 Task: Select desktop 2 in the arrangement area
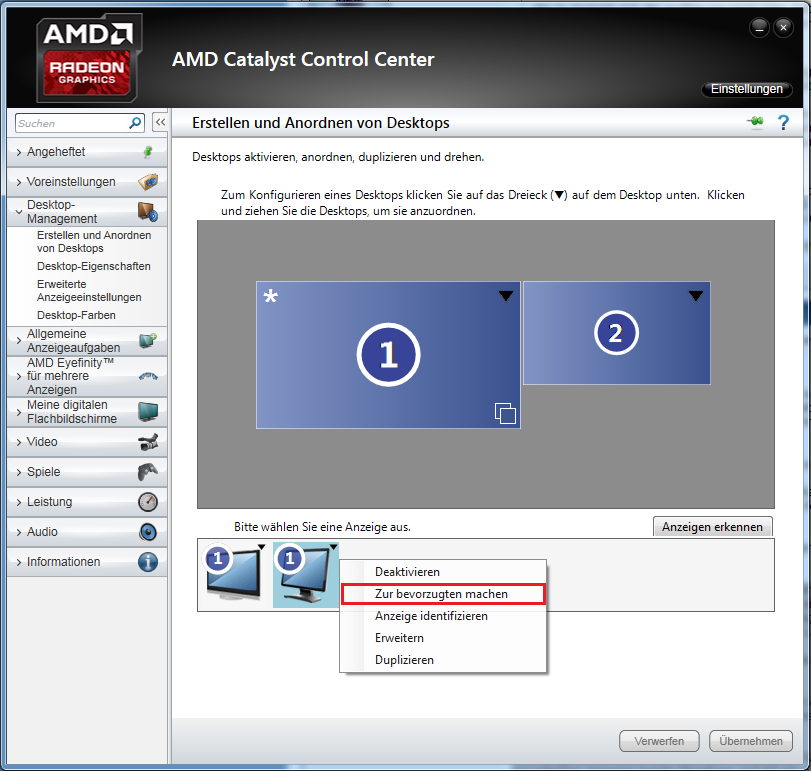point(617,332)
